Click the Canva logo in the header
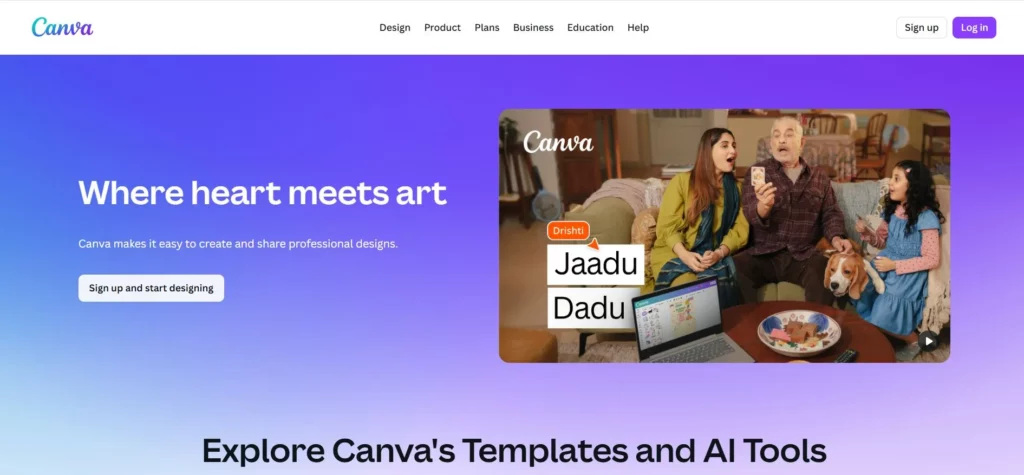This screenshot has width=1024, height=475. pyautogui.click(x=62, y=27)
